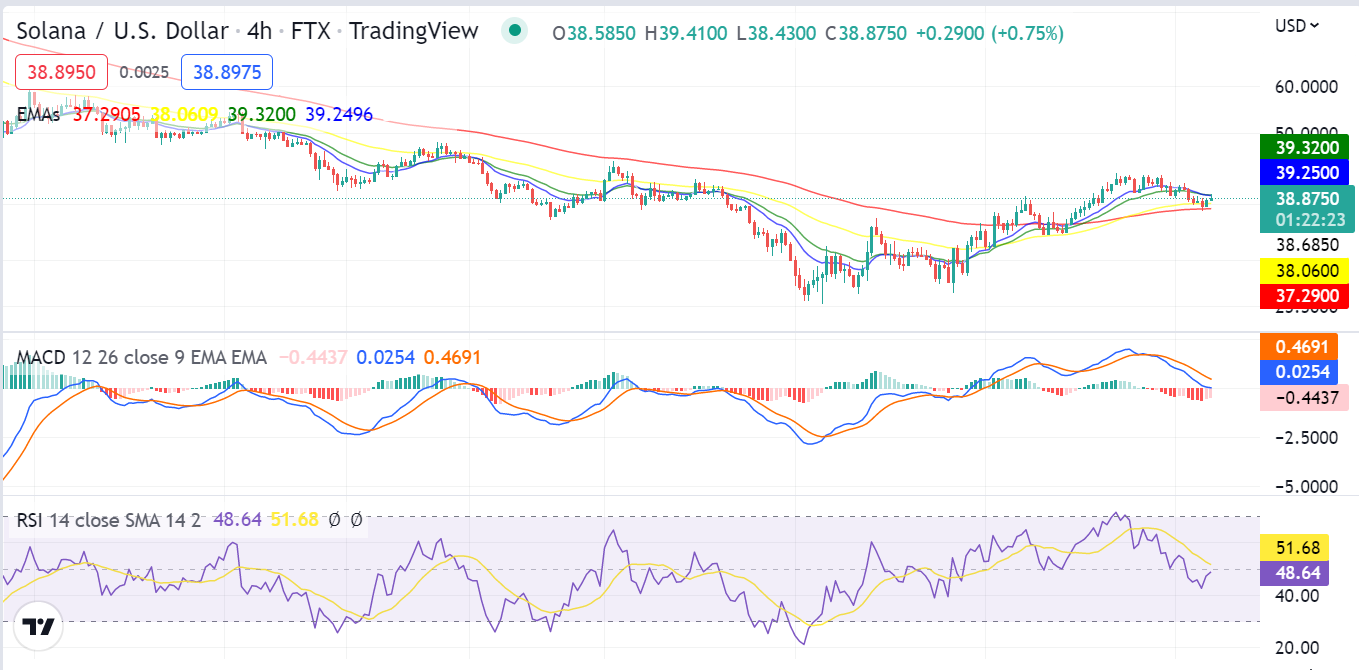Image resolution: width=1359 pixels, height=670 pixels.
Task: Click the 40.00 RSI scale label
Action: [x=1296, y=596]
